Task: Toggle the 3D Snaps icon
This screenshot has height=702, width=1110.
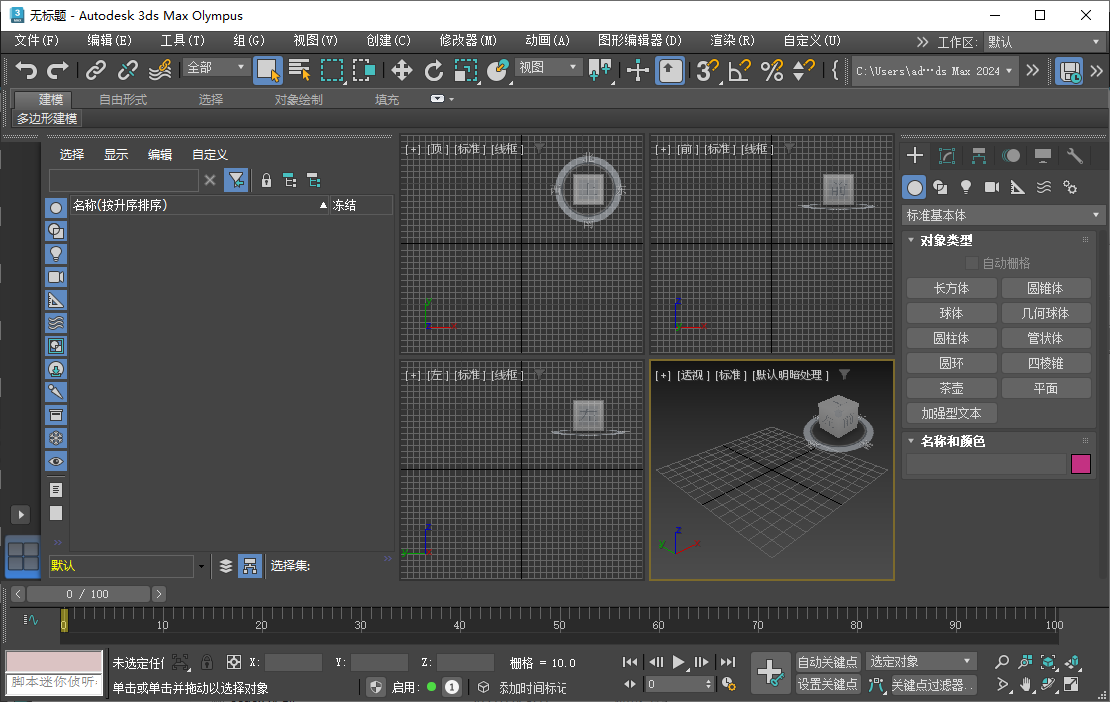Action: pyautogui.click(x=706, y=70)
